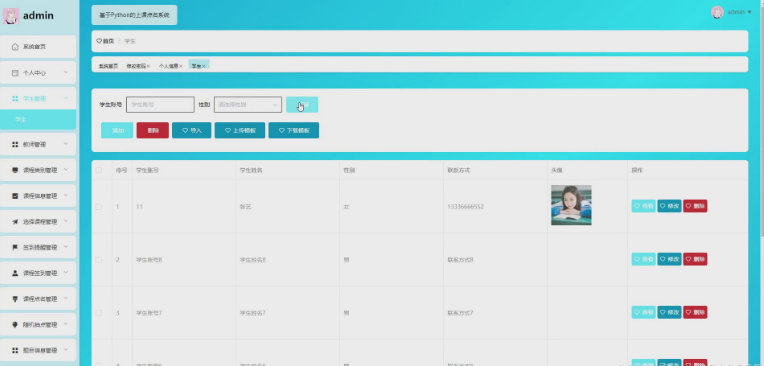Close the 个人信息 tab with its X
The image size is (764, 366).
point(181,66)
